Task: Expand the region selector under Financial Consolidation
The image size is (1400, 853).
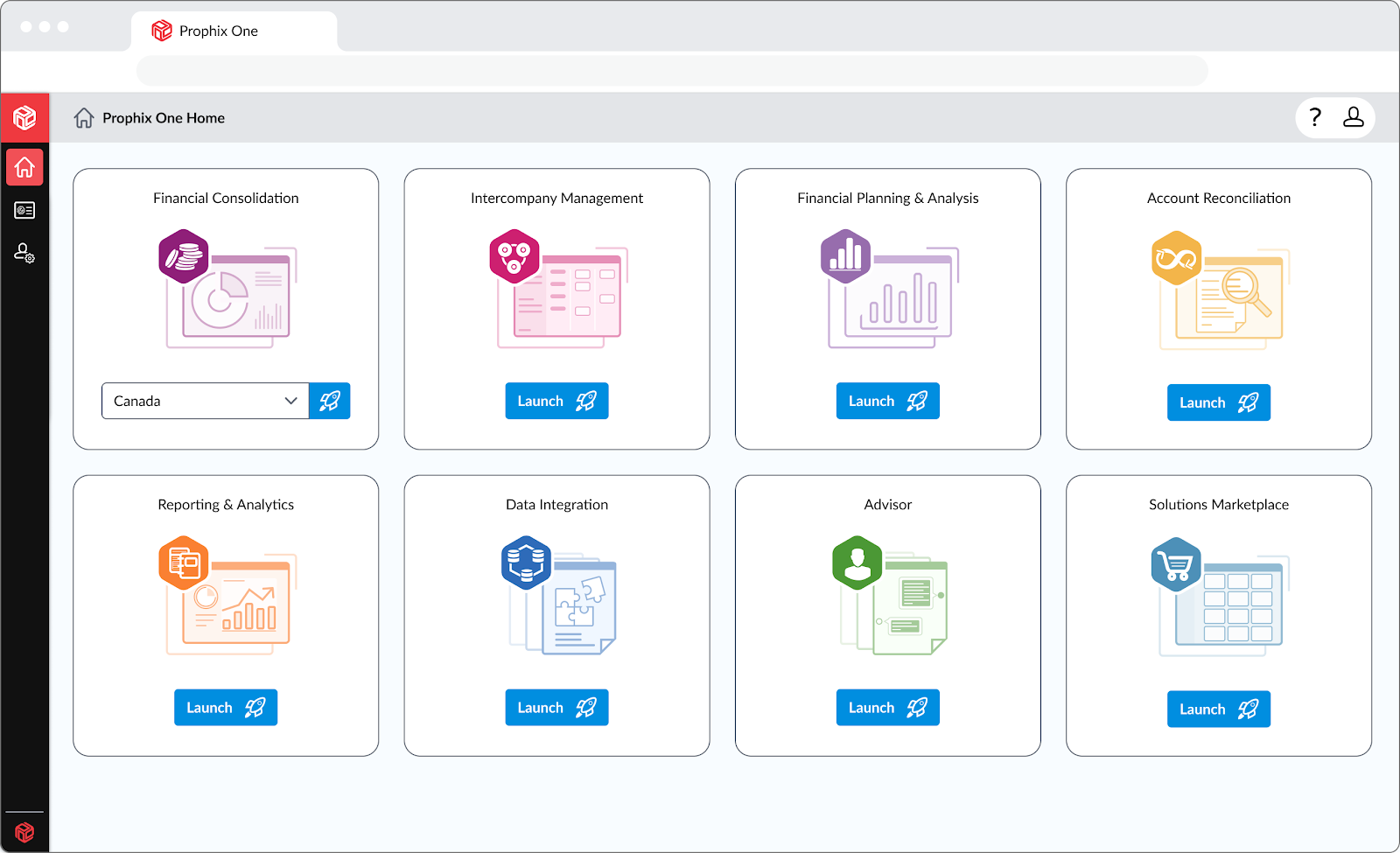Action: coord(205,401)
